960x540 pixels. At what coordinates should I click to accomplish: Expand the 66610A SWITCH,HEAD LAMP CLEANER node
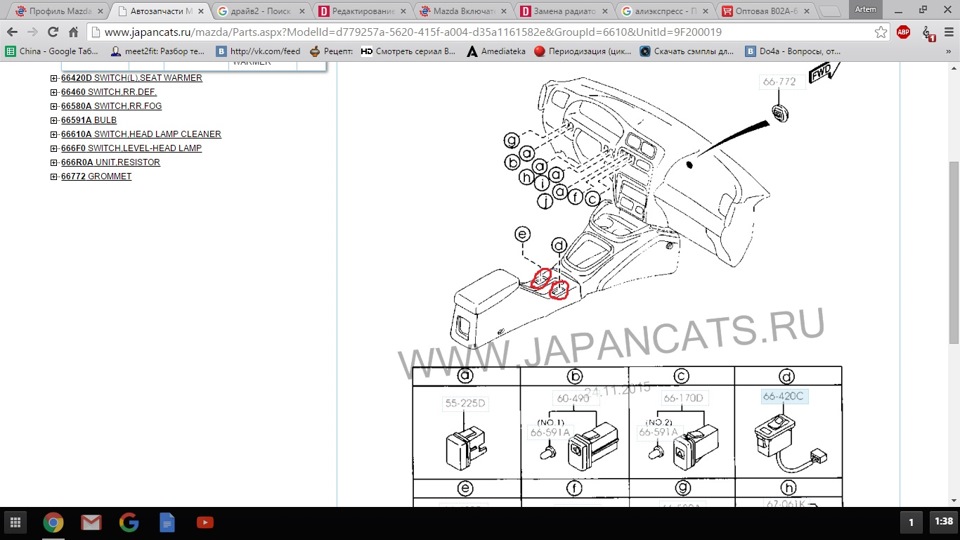tap(54, 135)
